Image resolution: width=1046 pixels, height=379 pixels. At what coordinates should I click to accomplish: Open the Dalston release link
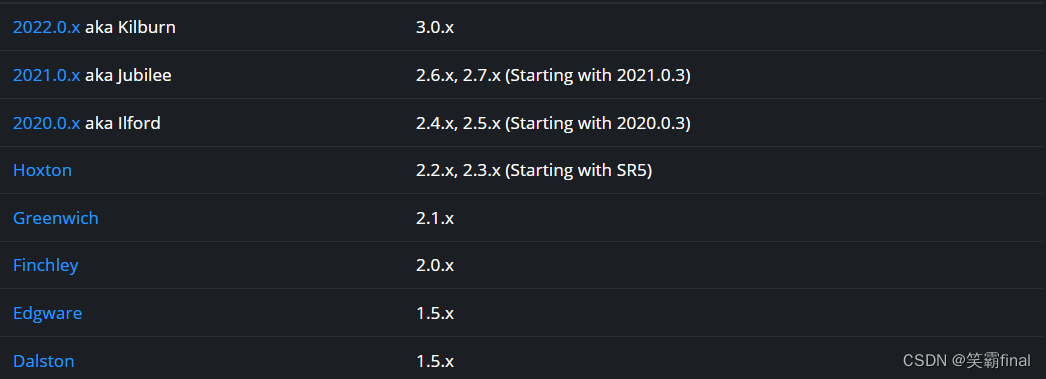[x=43, y=362]
